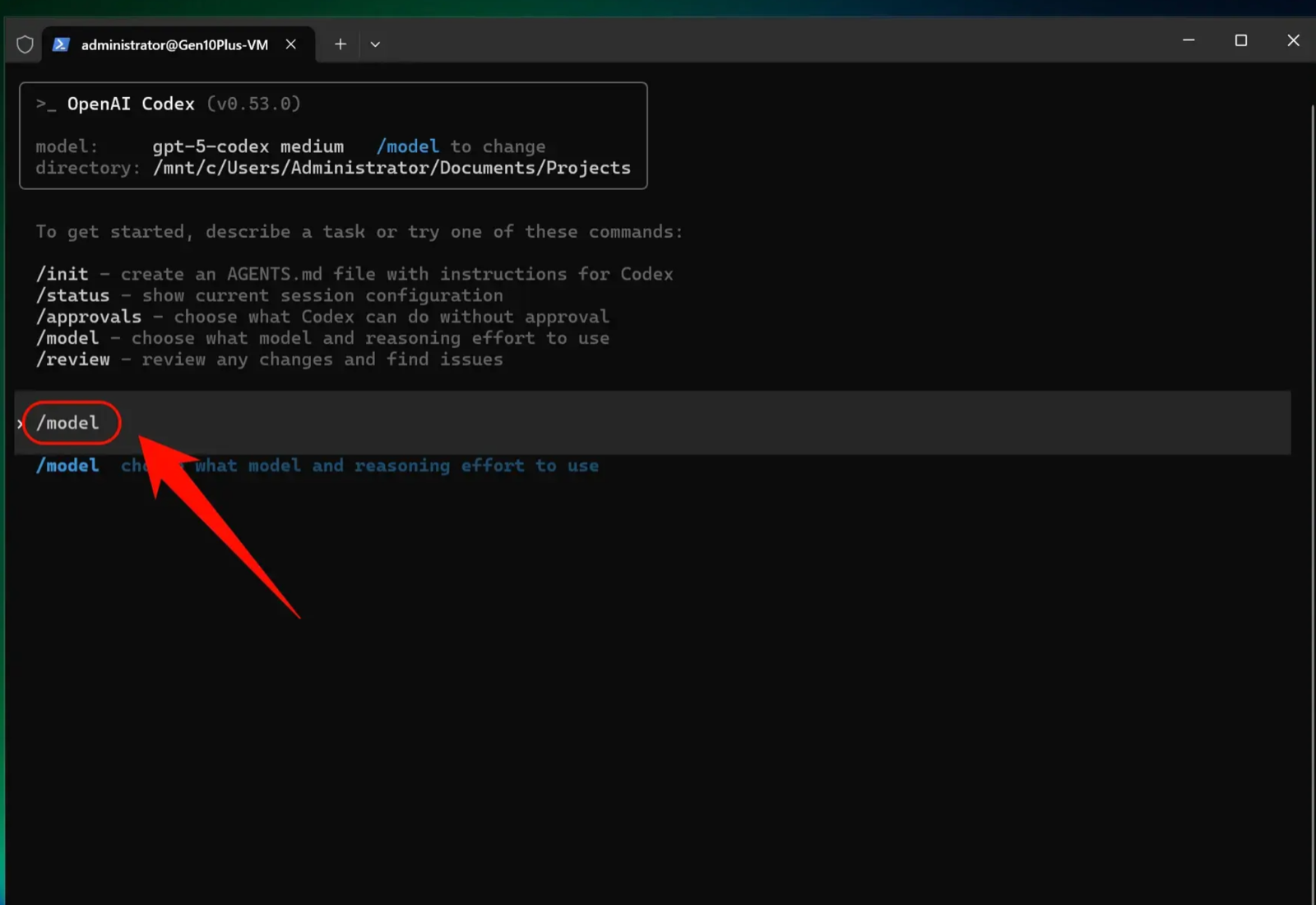Click the version text (v0.53.0)
The height and width of the screenshot is (905, 1316).
(x=253, y=104)
